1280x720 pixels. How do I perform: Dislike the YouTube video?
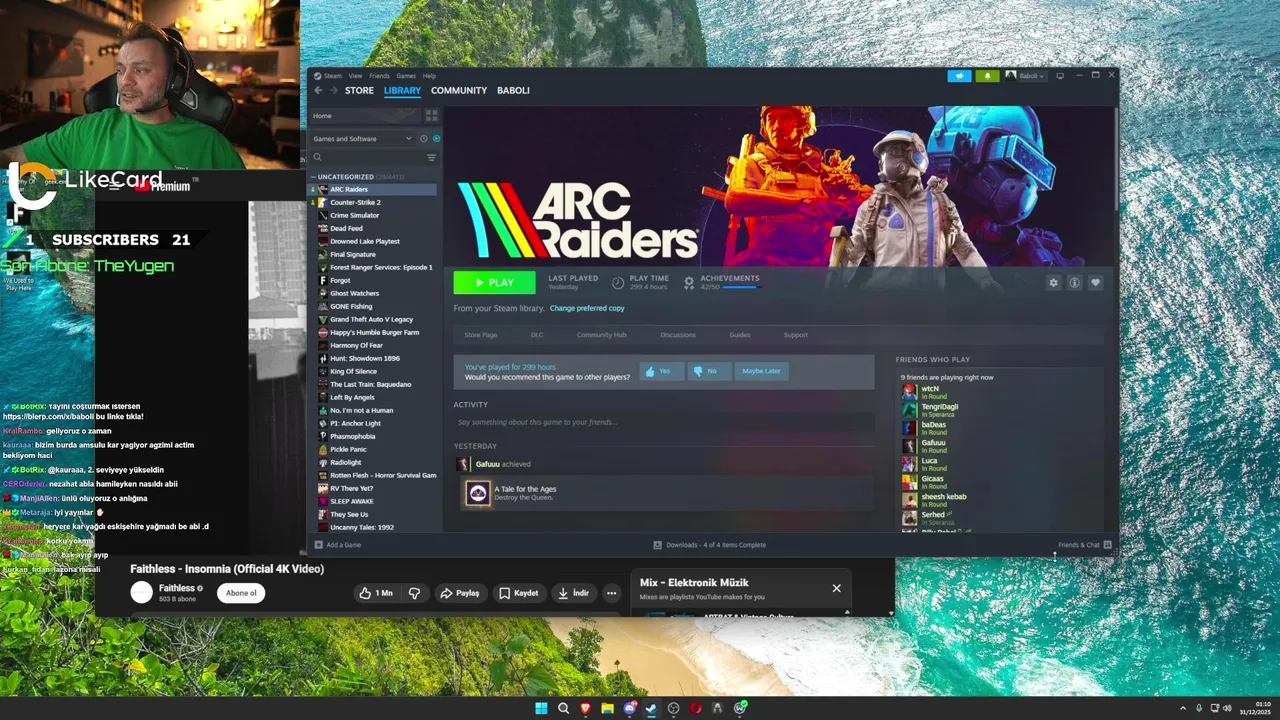click(414, 593)
